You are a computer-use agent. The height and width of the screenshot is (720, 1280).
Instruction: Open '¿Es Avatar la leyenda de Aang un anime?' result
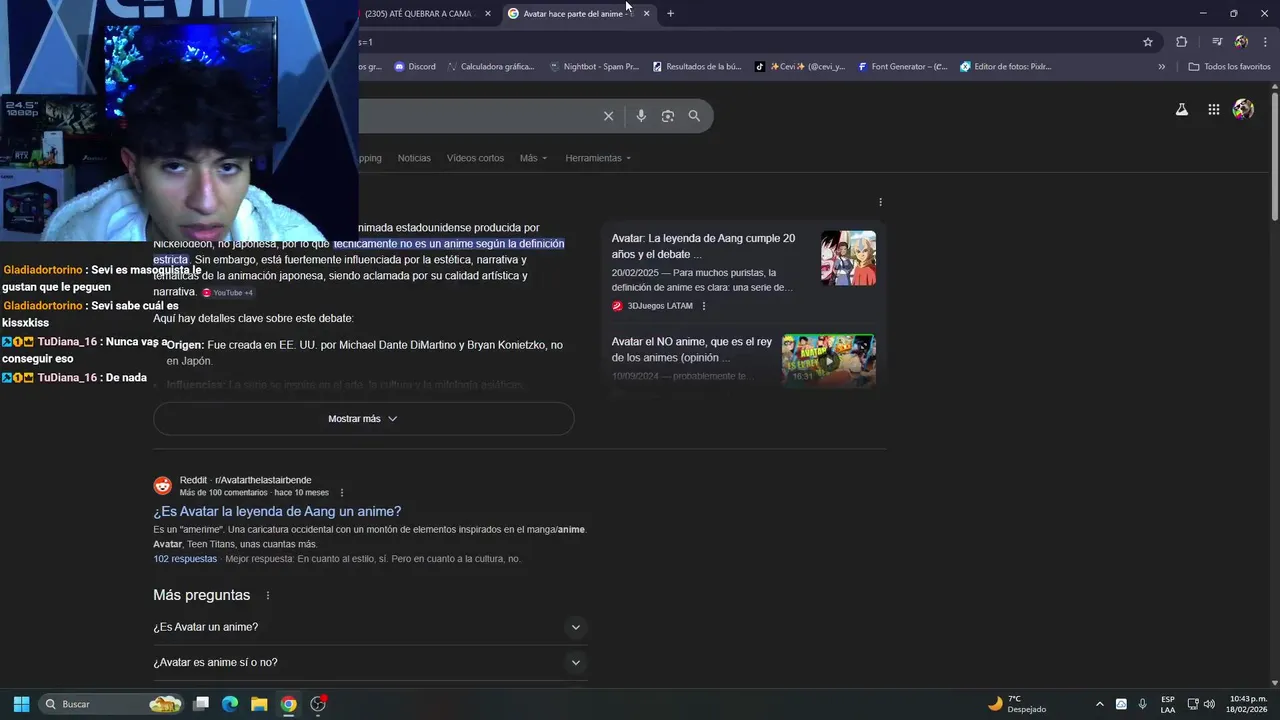(277, 511)
